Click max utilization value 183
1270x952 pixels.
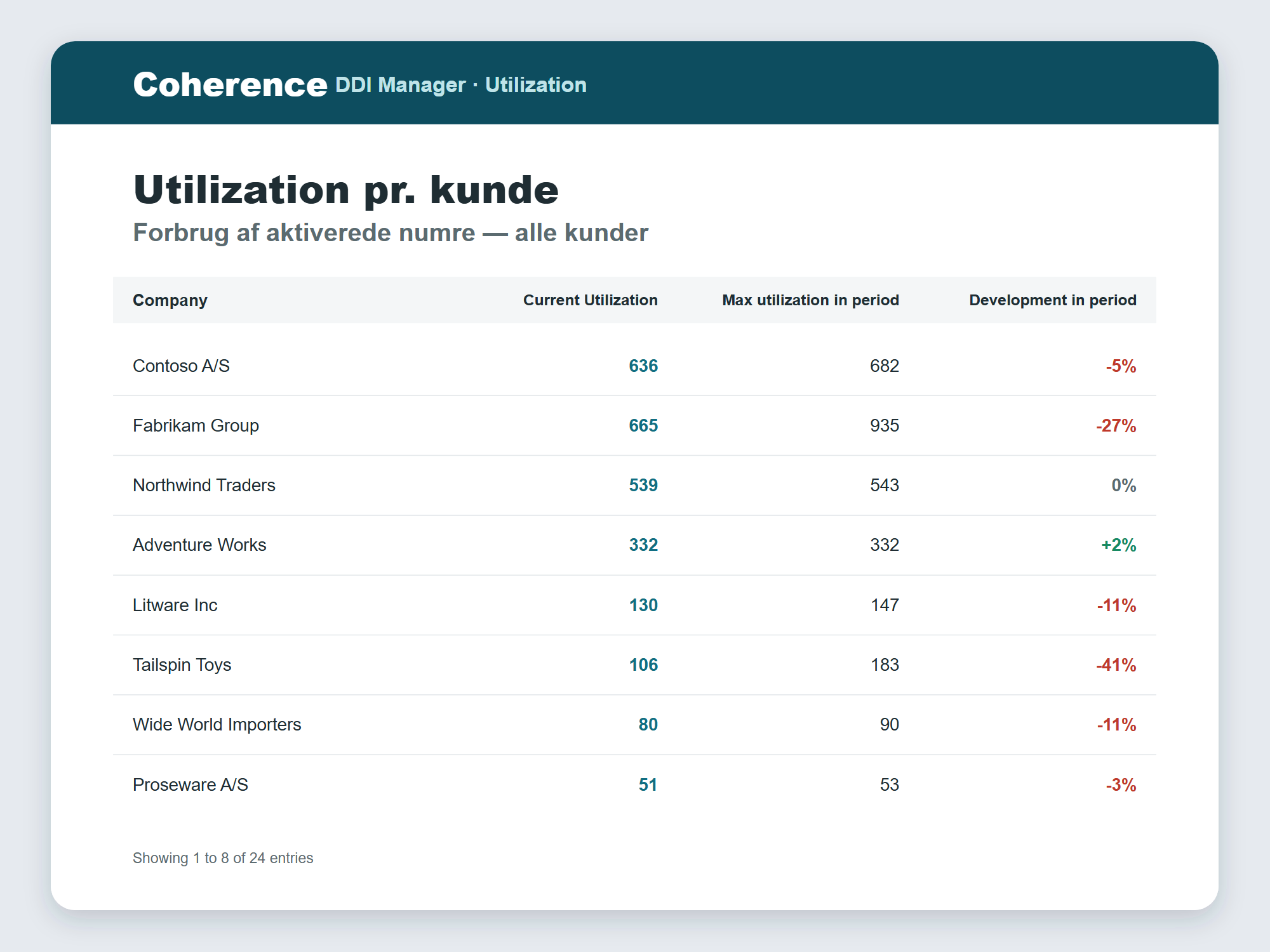[885, 665]
